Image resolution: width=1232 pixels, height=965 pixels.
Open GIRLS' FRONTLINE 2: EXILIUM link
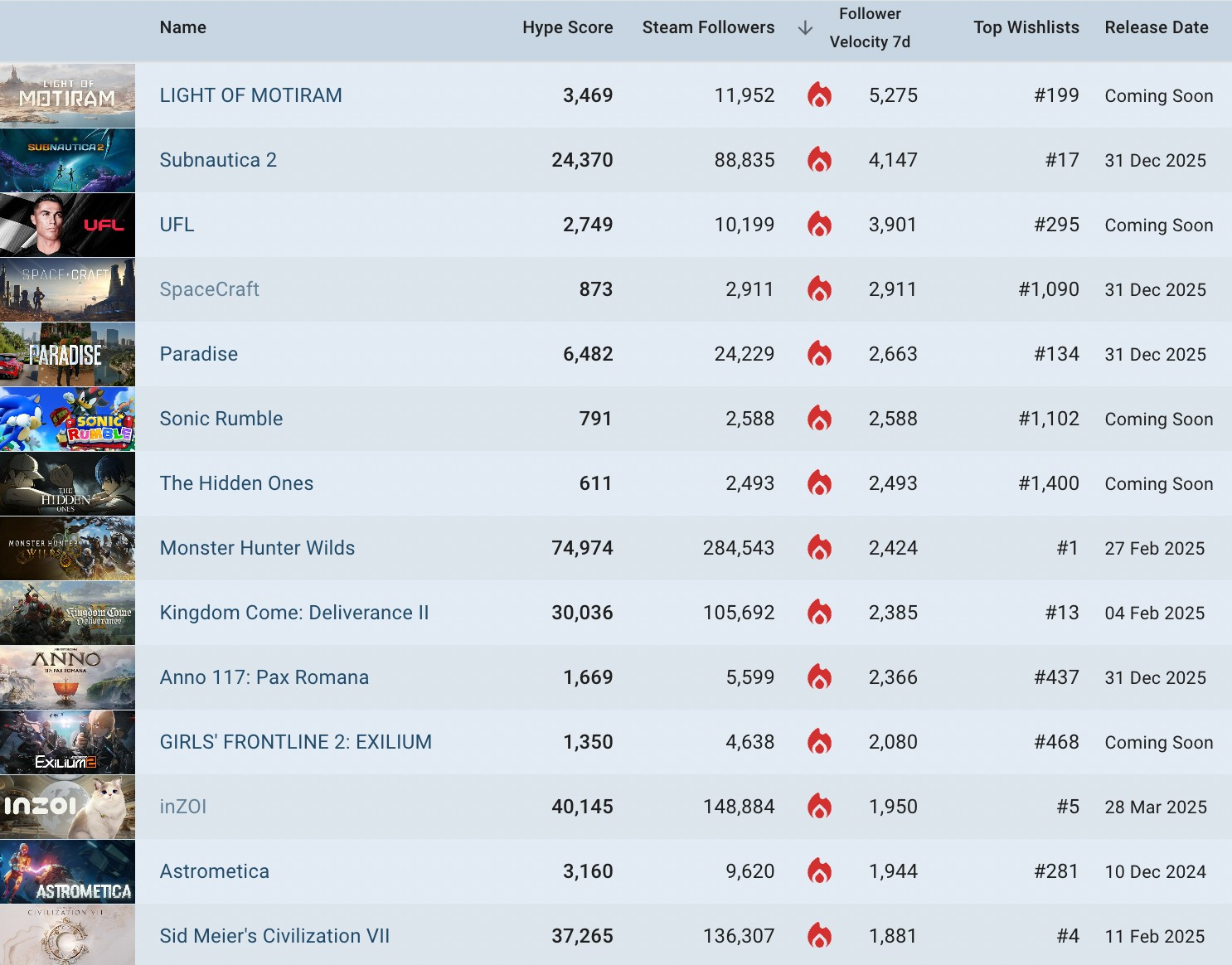pos(296,742)
